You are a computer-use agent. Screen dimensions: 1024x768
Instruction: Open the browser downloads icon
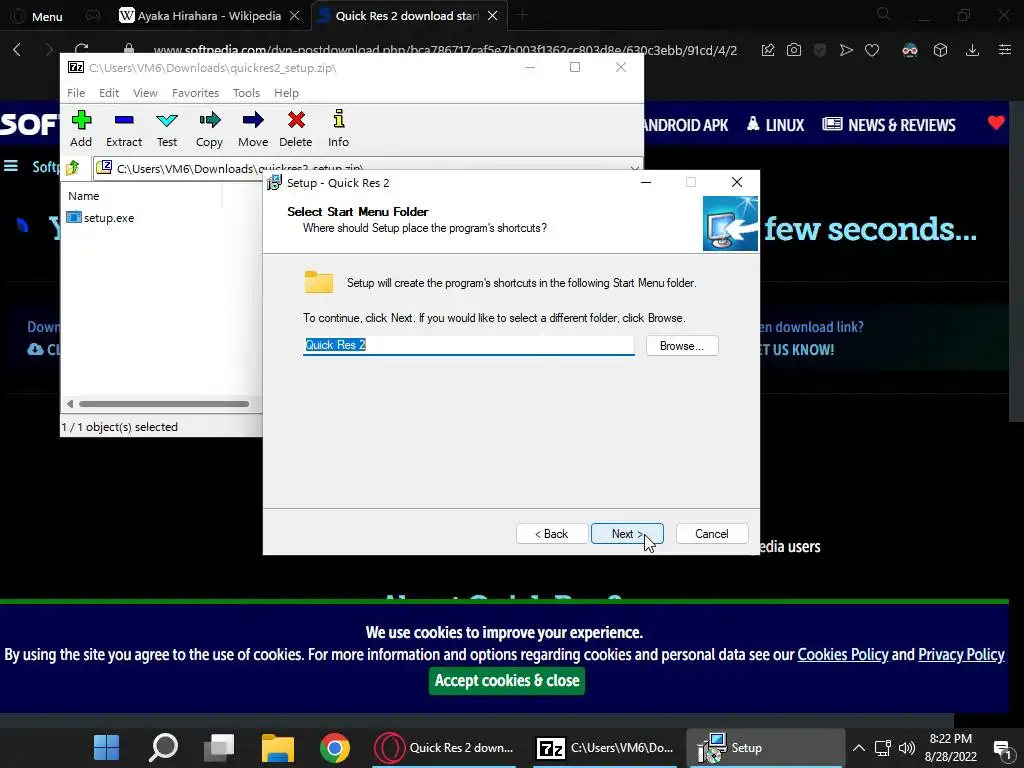[972, 50]
